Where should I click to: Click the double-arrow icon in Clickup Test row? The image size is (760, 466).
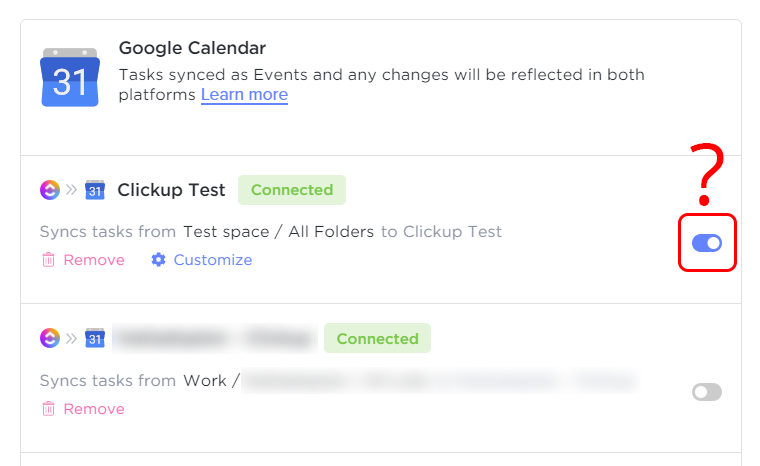[x=71, y=190]
